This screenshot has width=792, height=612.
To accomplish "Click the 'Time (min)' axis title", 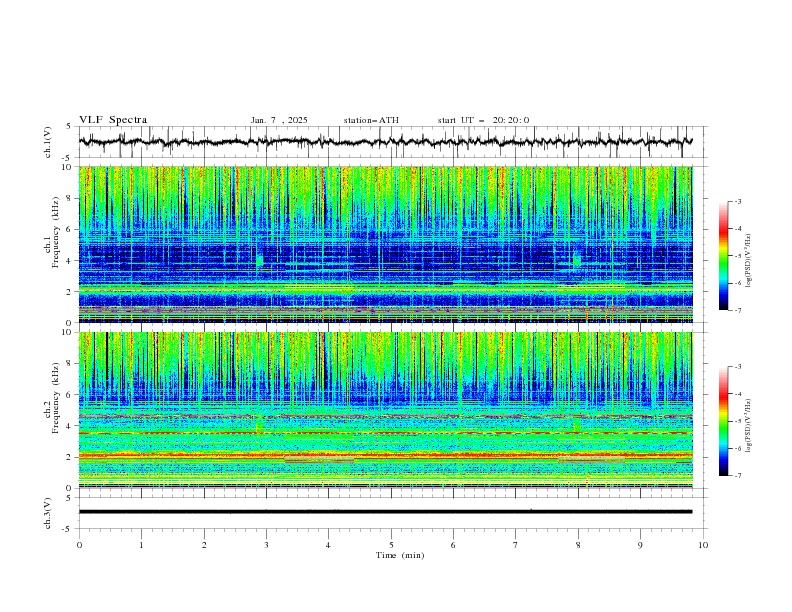I will [400, 555].
